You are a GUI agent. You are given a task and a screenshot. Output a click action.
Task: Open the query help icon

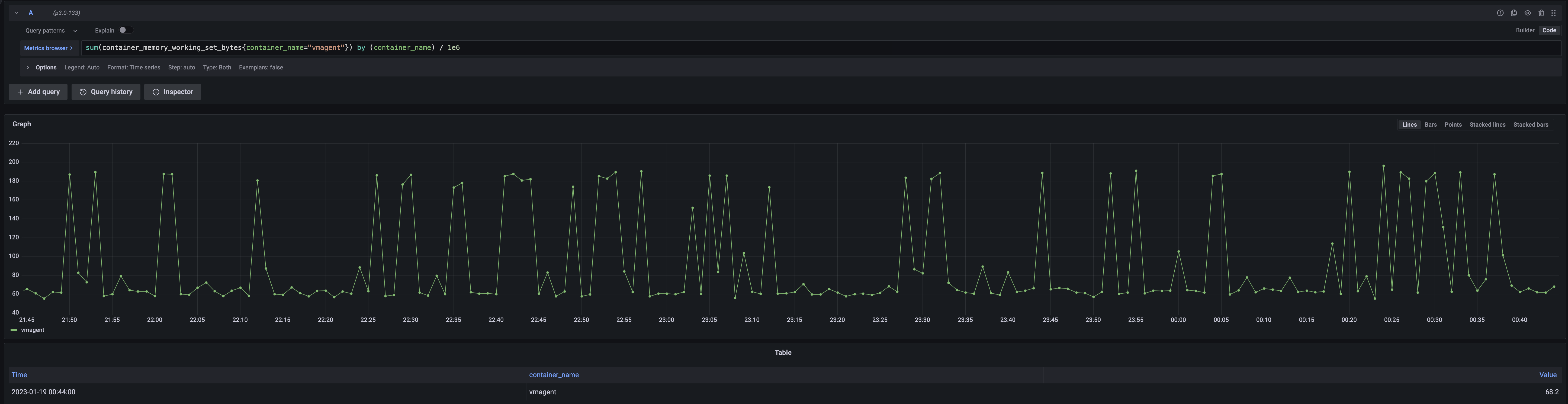click(x=1500, y=12)
